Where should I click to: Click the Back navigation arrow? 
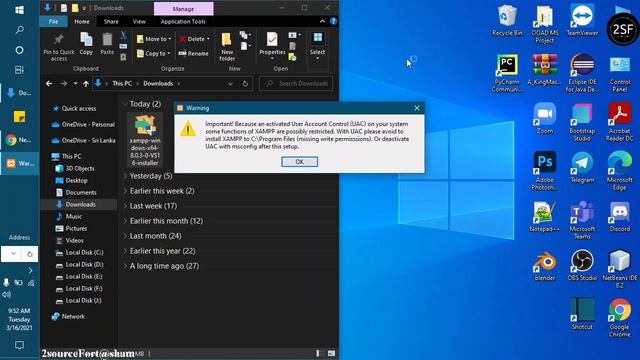tap(49, 84)
